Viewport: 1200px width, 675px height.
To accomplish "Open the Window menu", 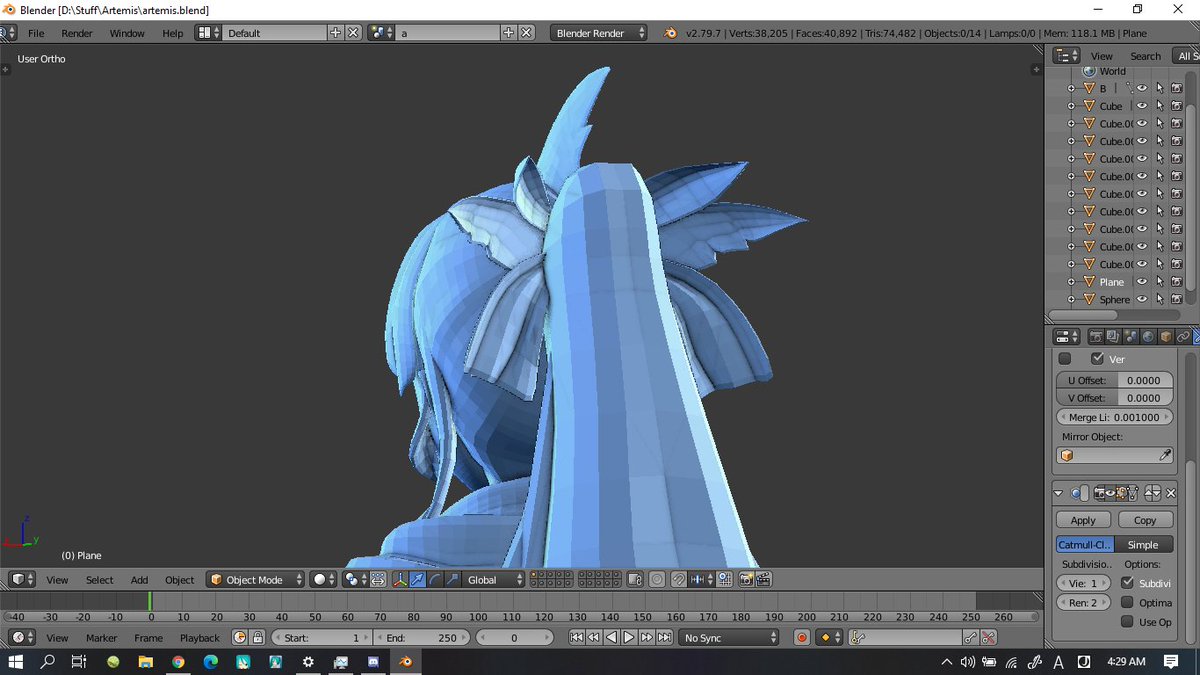I will (127, 33).
